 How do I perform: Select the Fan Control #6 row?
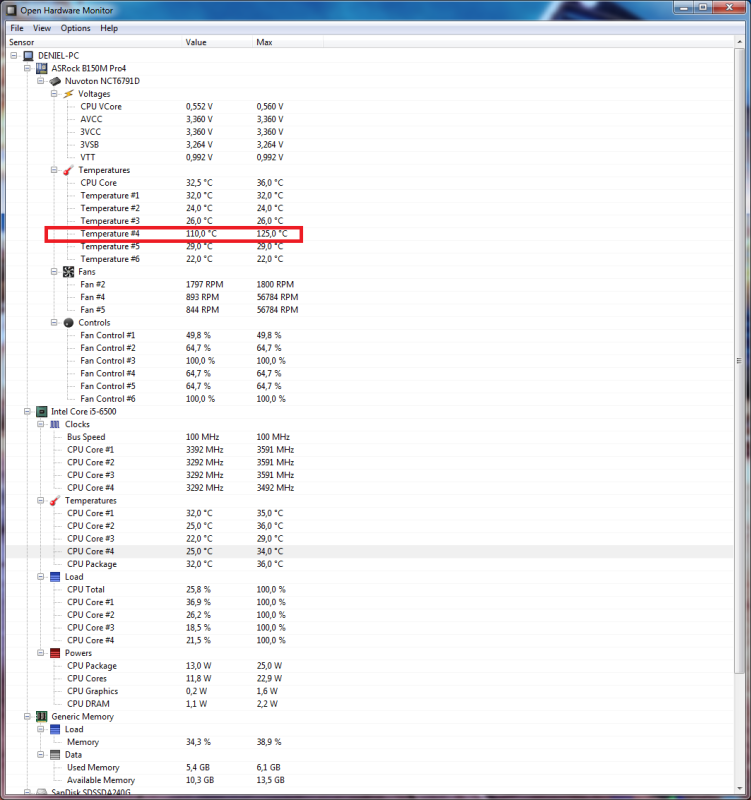pyautogui.click(x=369, y=399)
